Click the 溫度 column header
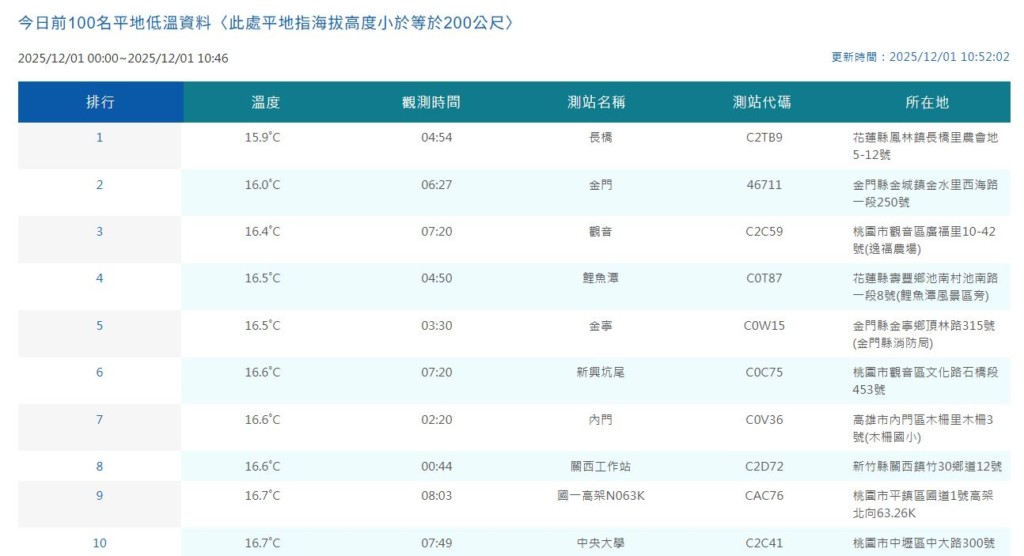This screenshot has width=1024, height=556. [x=265, y=102]
